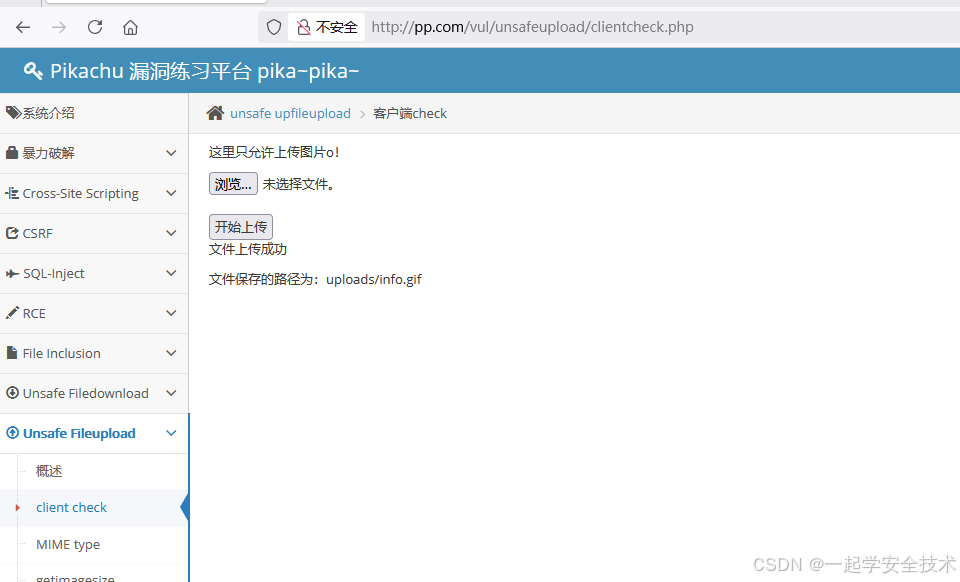Expand the File Inclusion chevron

click(x=171, y=353)
